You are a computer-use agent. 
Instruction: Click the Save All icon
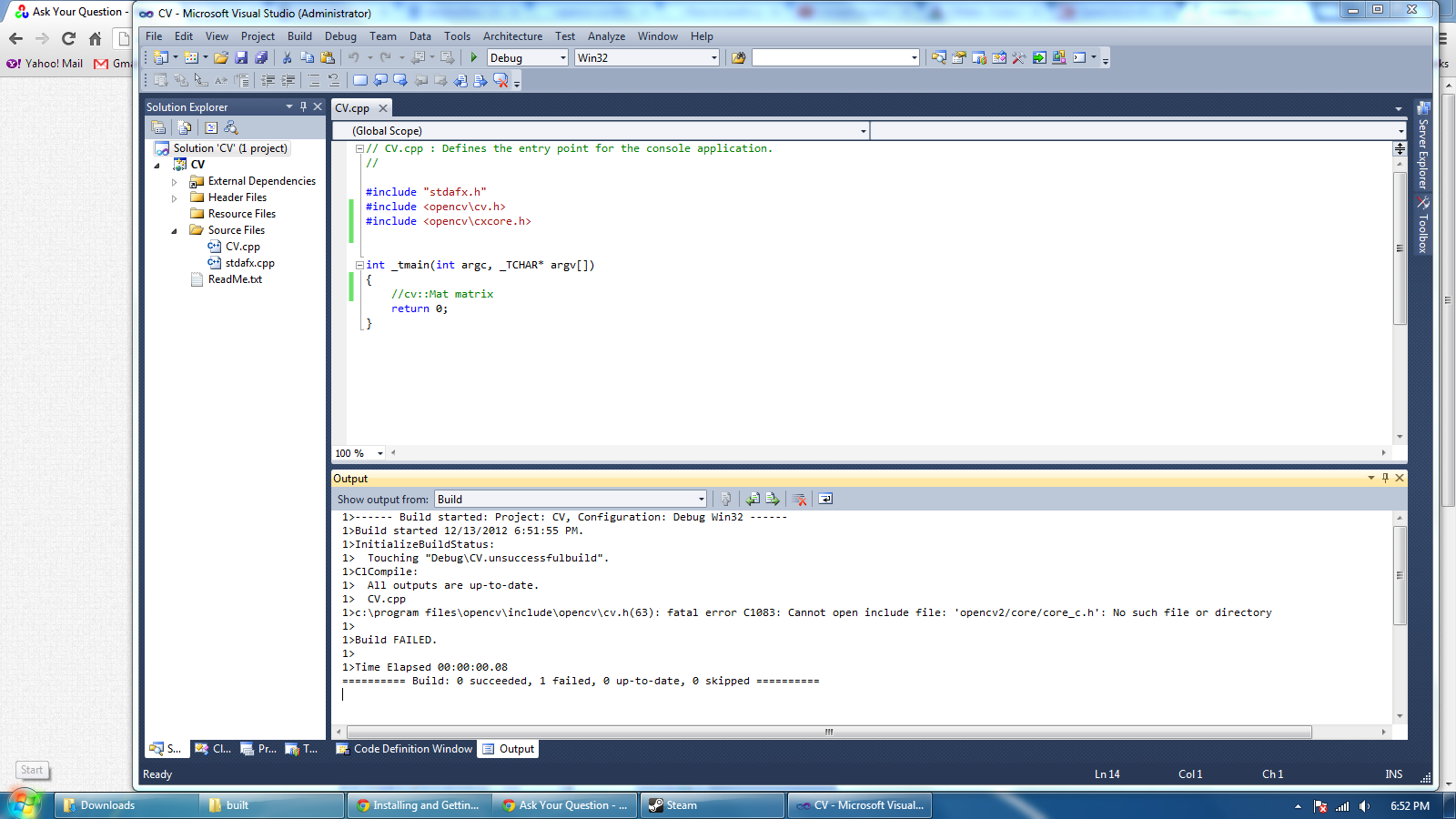(261, 57)
